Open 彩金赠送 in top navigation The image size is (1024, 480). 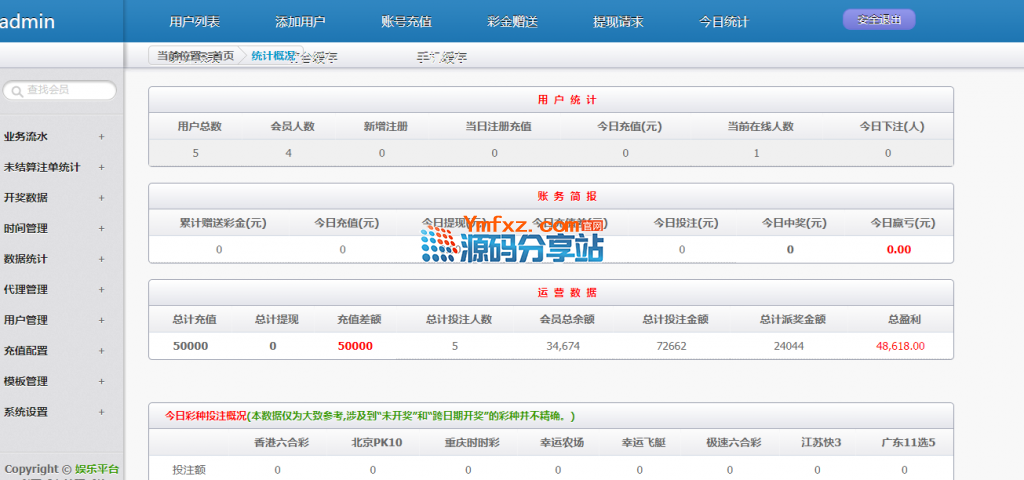click(512, 22)
